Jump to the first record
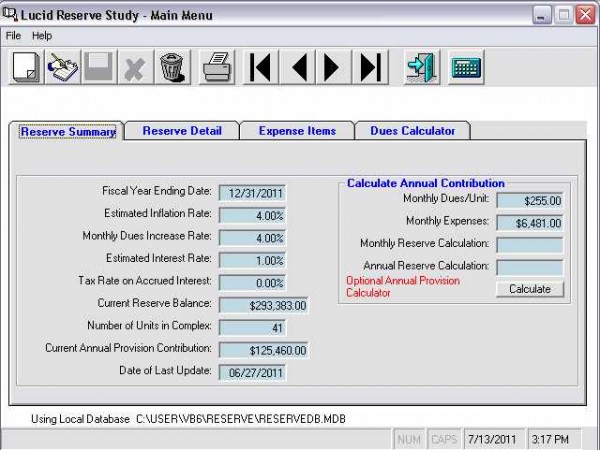 (261, 67)
